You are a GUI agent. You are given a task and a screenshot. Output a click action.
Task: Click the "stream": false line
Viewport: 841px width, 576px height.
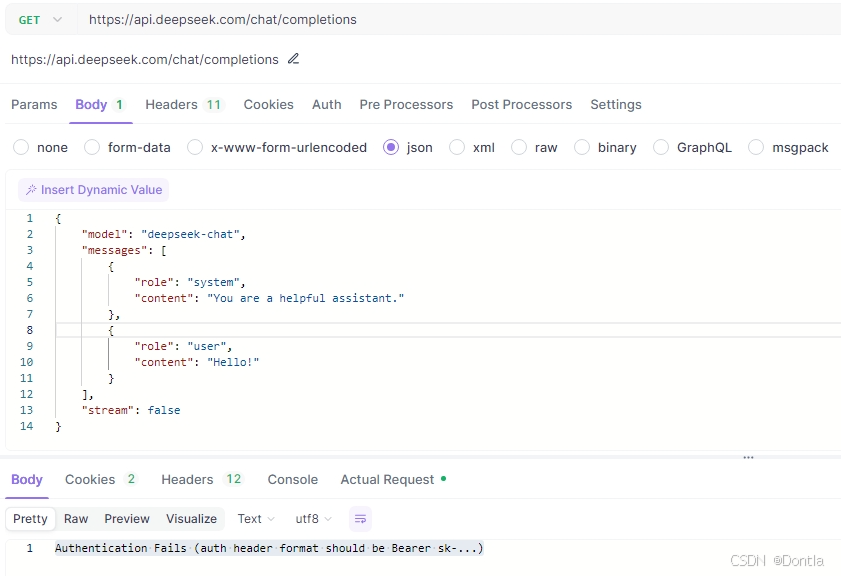point(131,410)
